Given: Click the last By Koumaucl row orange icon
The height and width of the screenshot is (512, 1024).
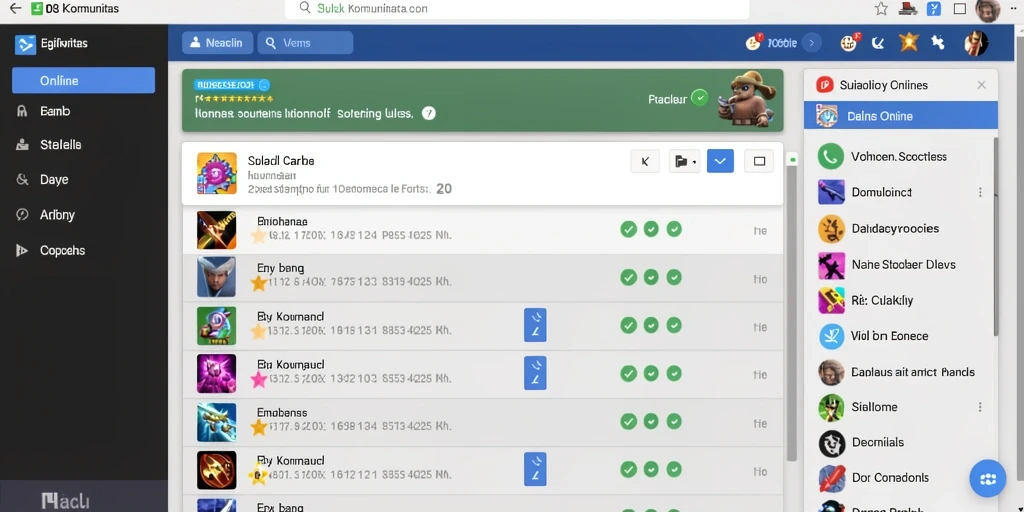Looking at the screenshot, I should point(216,470).
